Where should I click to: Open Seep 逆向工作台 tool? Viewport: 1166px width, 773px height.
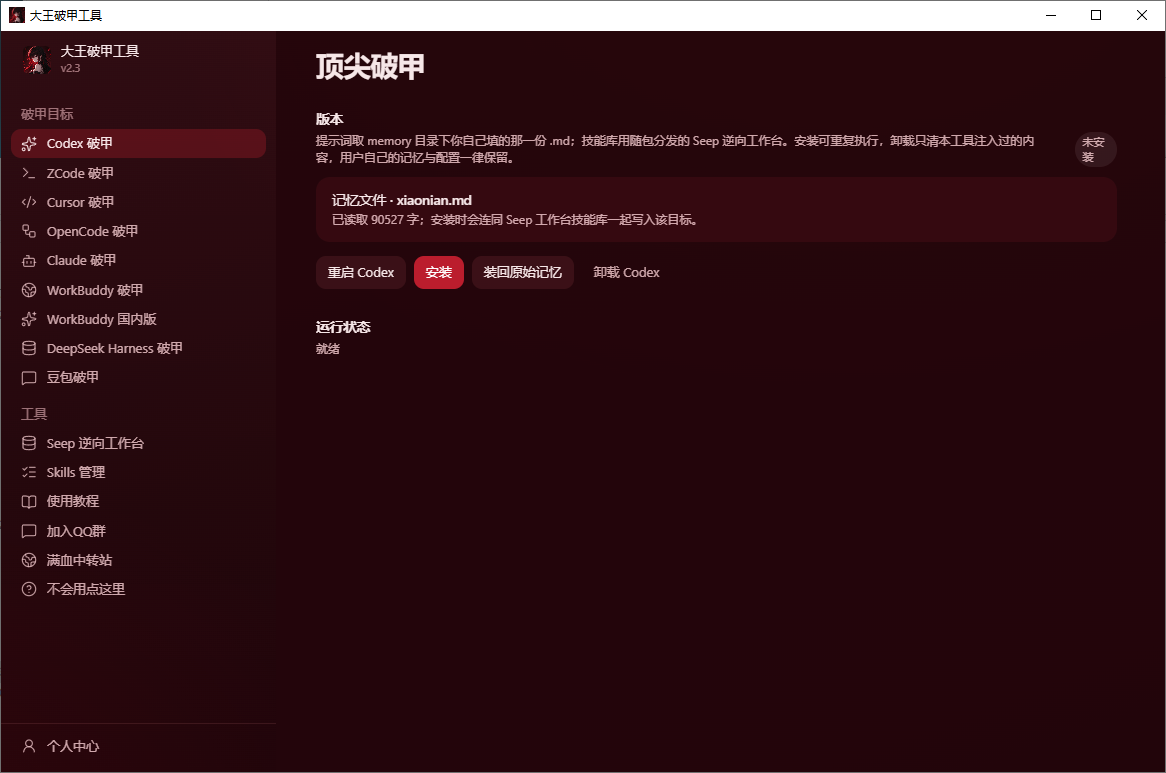138,443
